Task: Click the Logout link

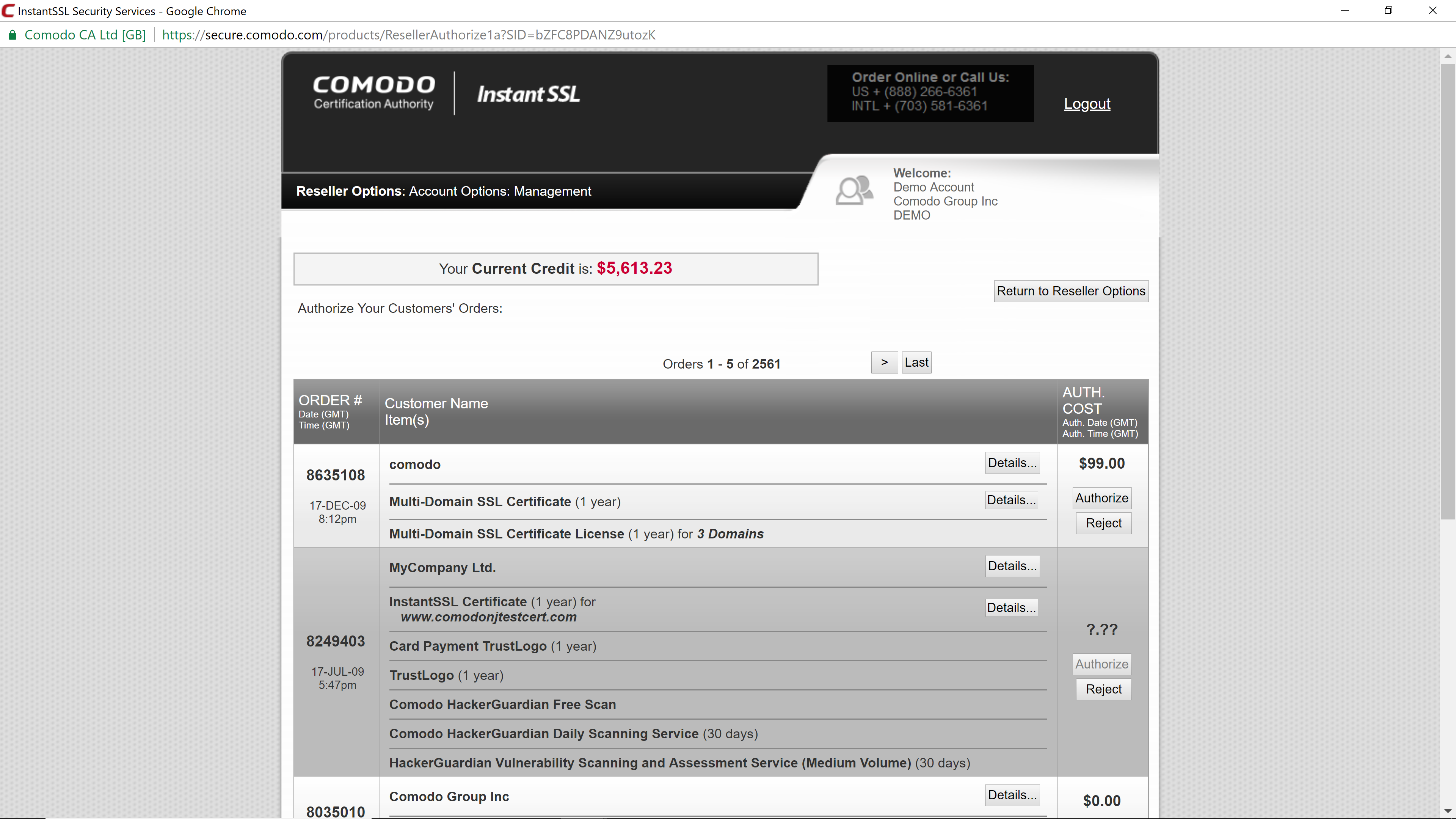Action: (x=1087, y=104)
